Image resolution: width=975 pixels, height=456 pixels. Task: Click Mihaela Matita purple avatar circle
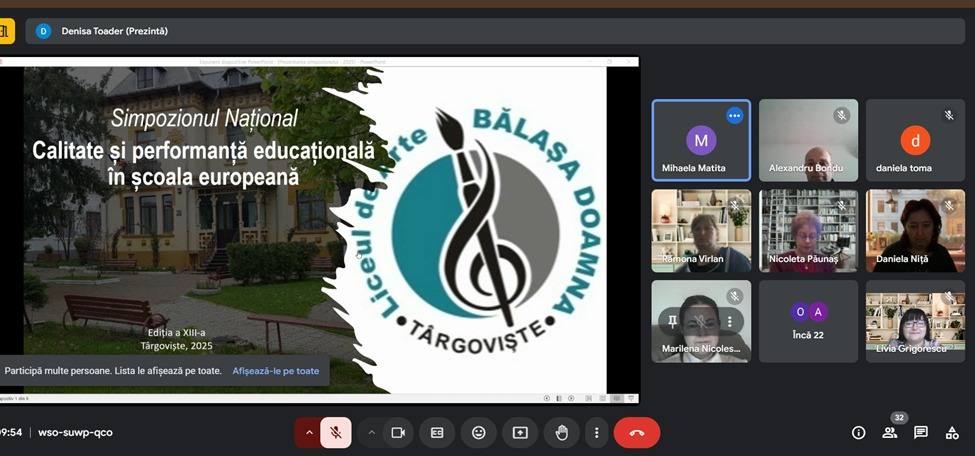(701, 140)
